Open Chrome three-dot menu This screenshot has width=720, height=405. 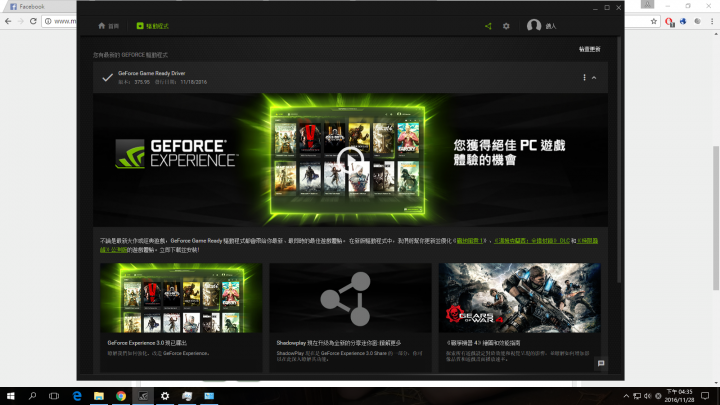coord(712,21)
